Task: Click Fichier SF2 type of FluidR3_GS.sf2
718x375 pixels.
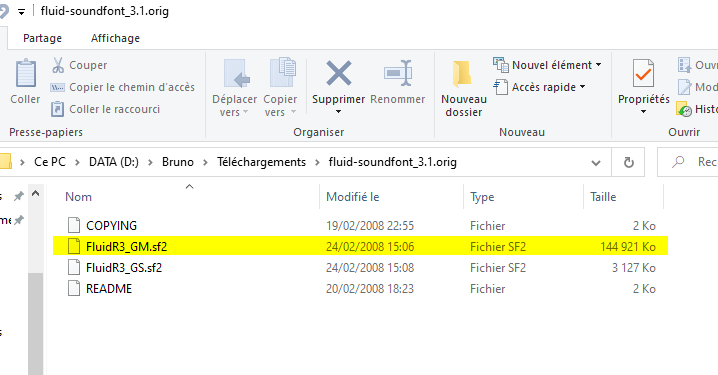Action: click(498, 268)
